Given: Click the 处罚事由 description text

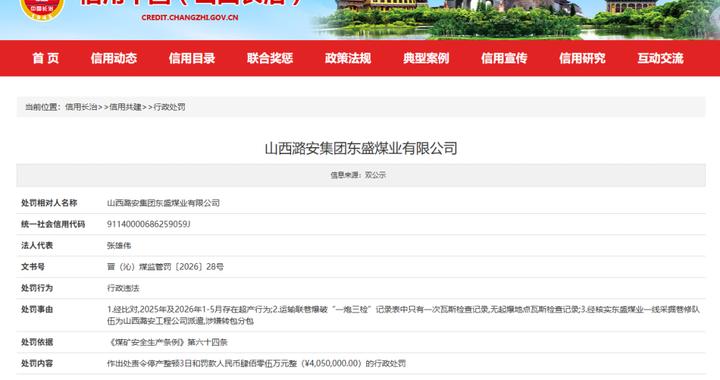Looking at the screenshot, I should [403, 315].
